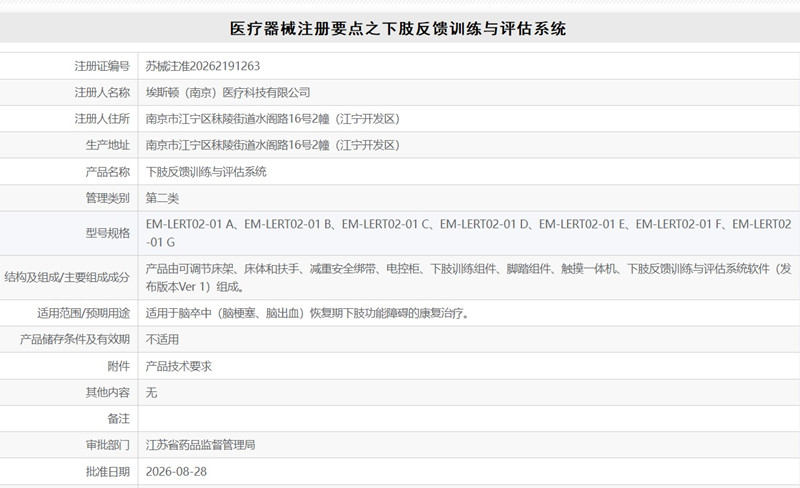
Task: Click the title 医疗器械注册要点之下肢反馈训练与评估系统
Action: pyautogui.click(x=398, y=28)
